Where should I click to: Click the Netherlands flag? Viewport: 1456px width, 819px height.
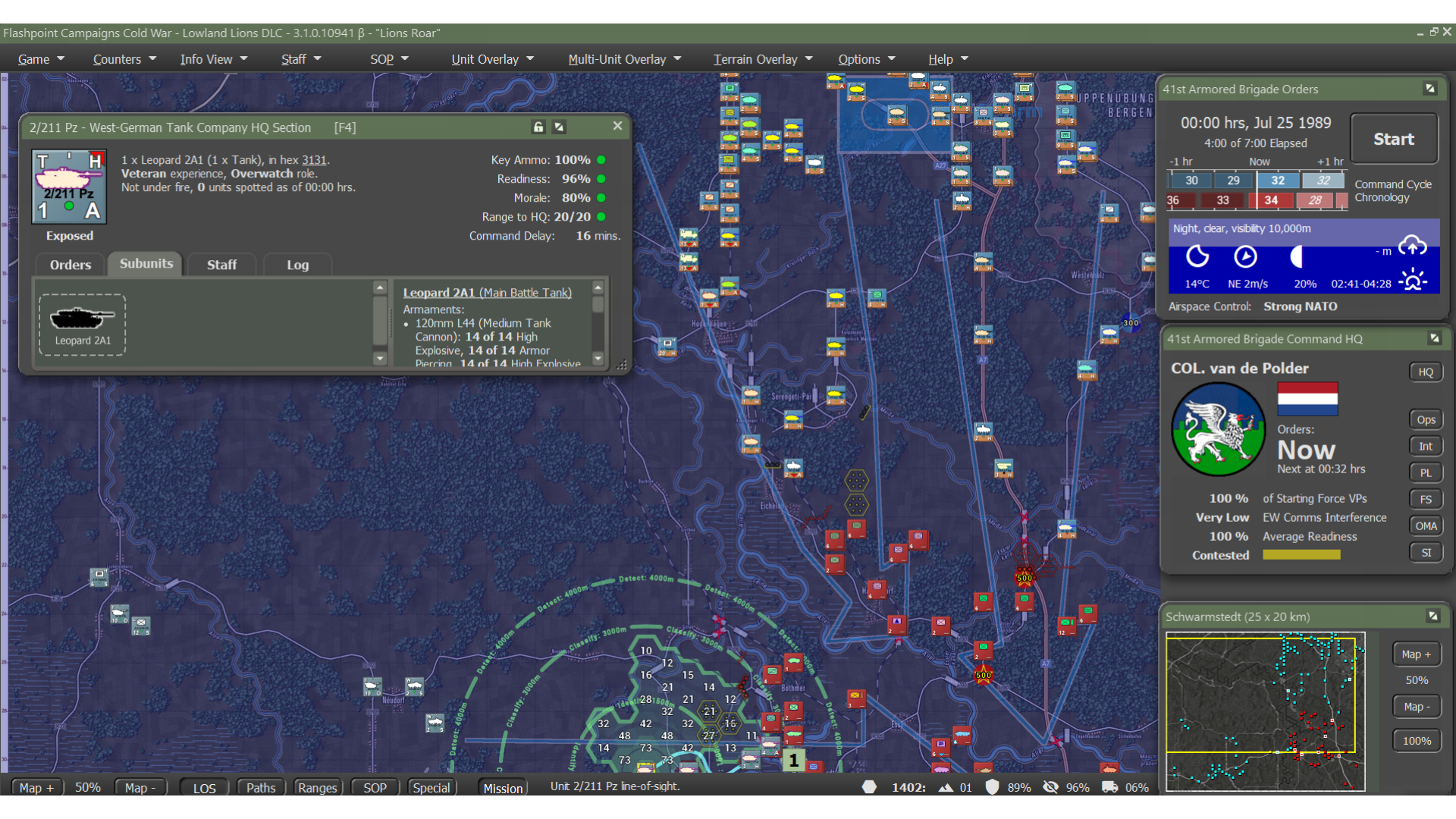(x=1307, y=399)
